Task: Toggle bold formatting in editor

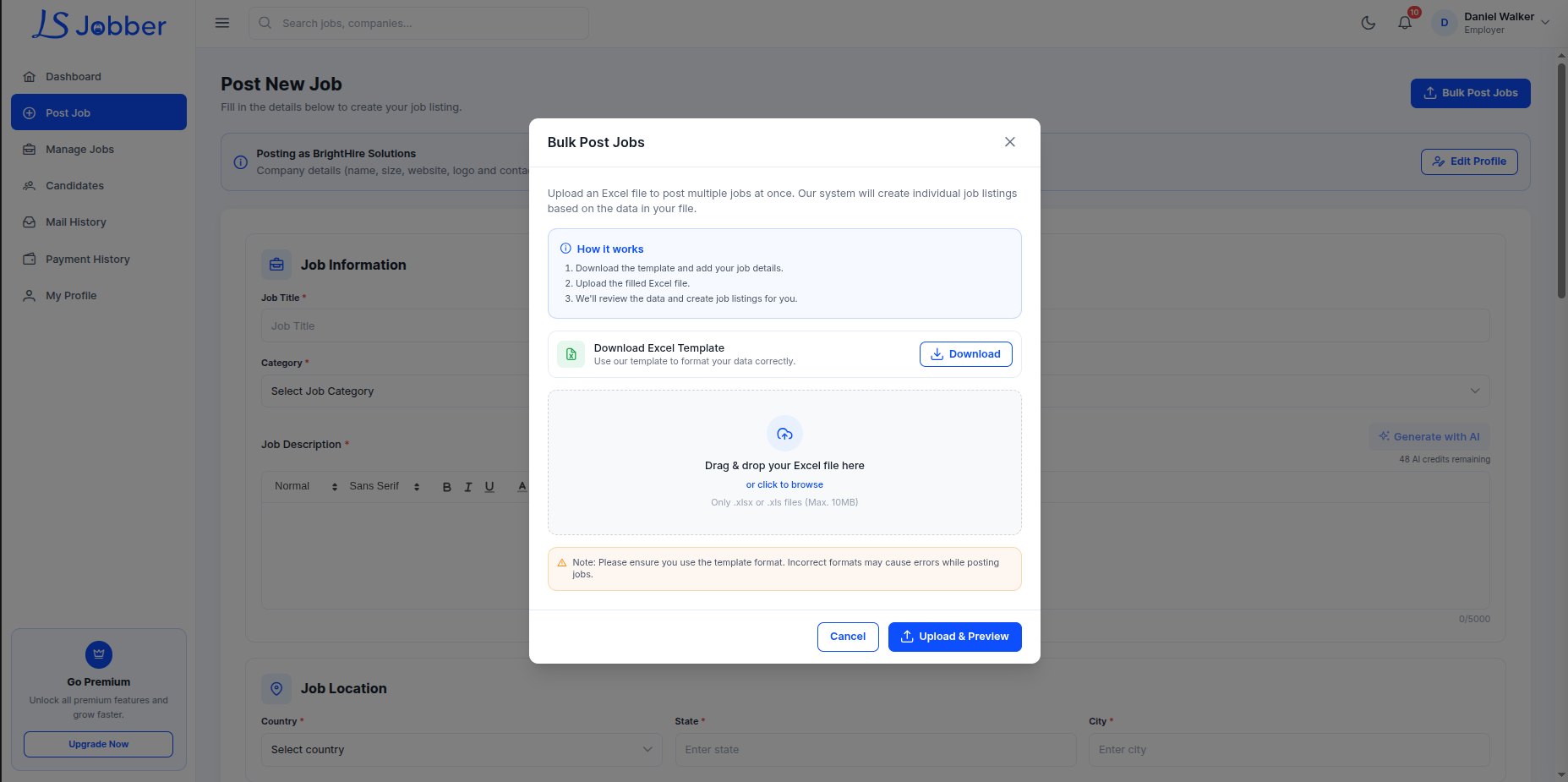Action: click(x=447, y=487)
